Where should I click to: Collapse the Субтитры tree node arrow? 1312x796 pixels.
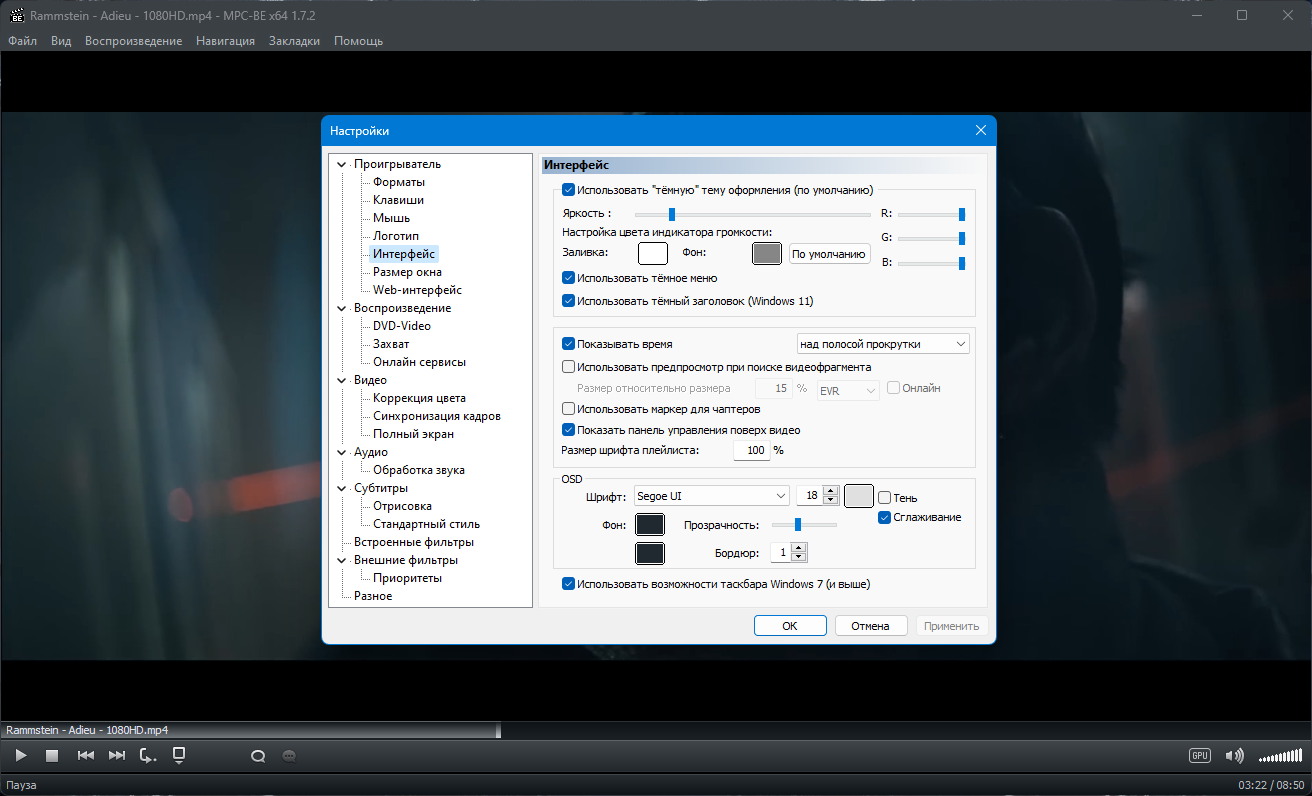pos(342,488)
